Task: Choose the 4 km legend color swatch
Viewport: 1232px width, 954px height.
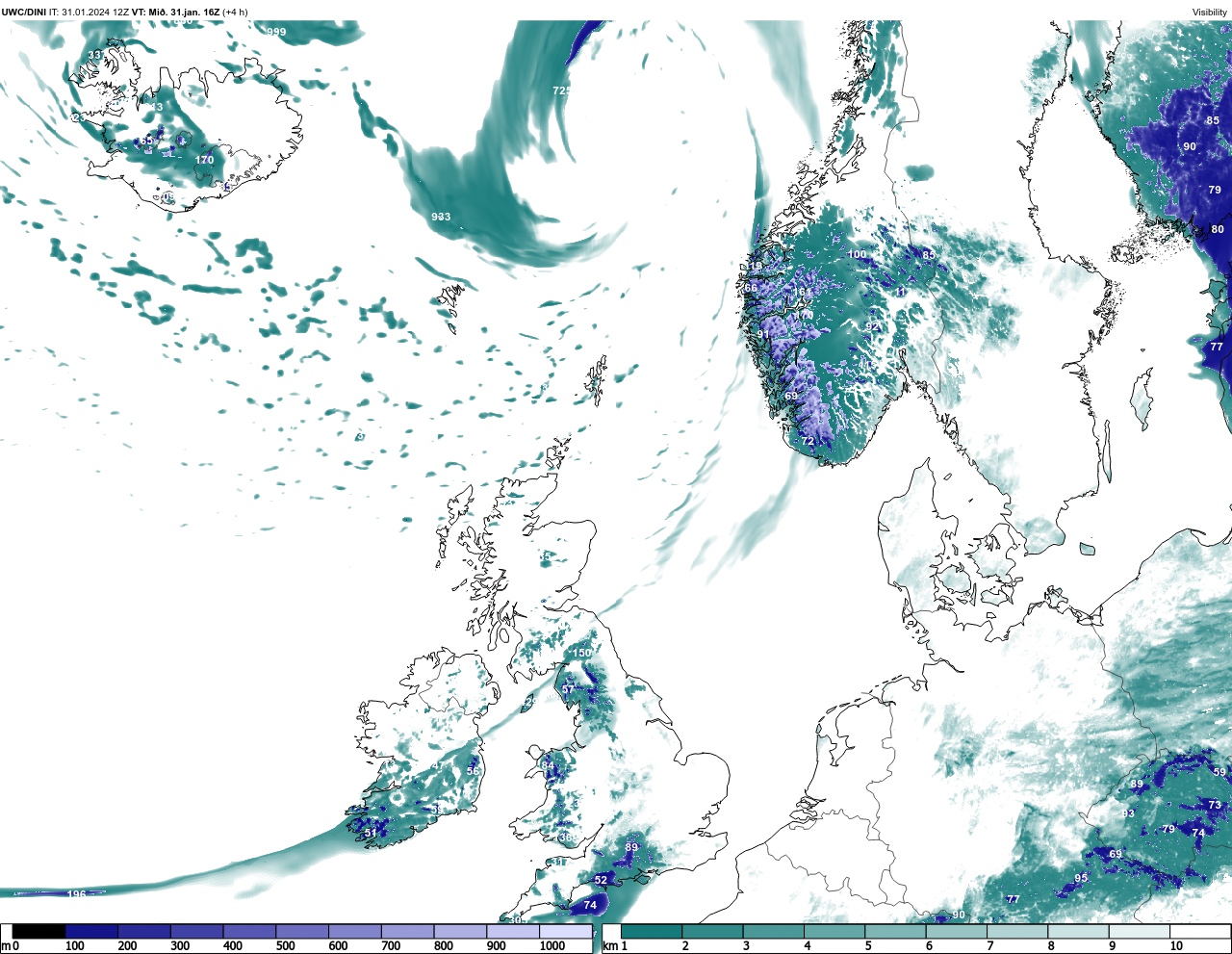Action: [x=834, y=932]
